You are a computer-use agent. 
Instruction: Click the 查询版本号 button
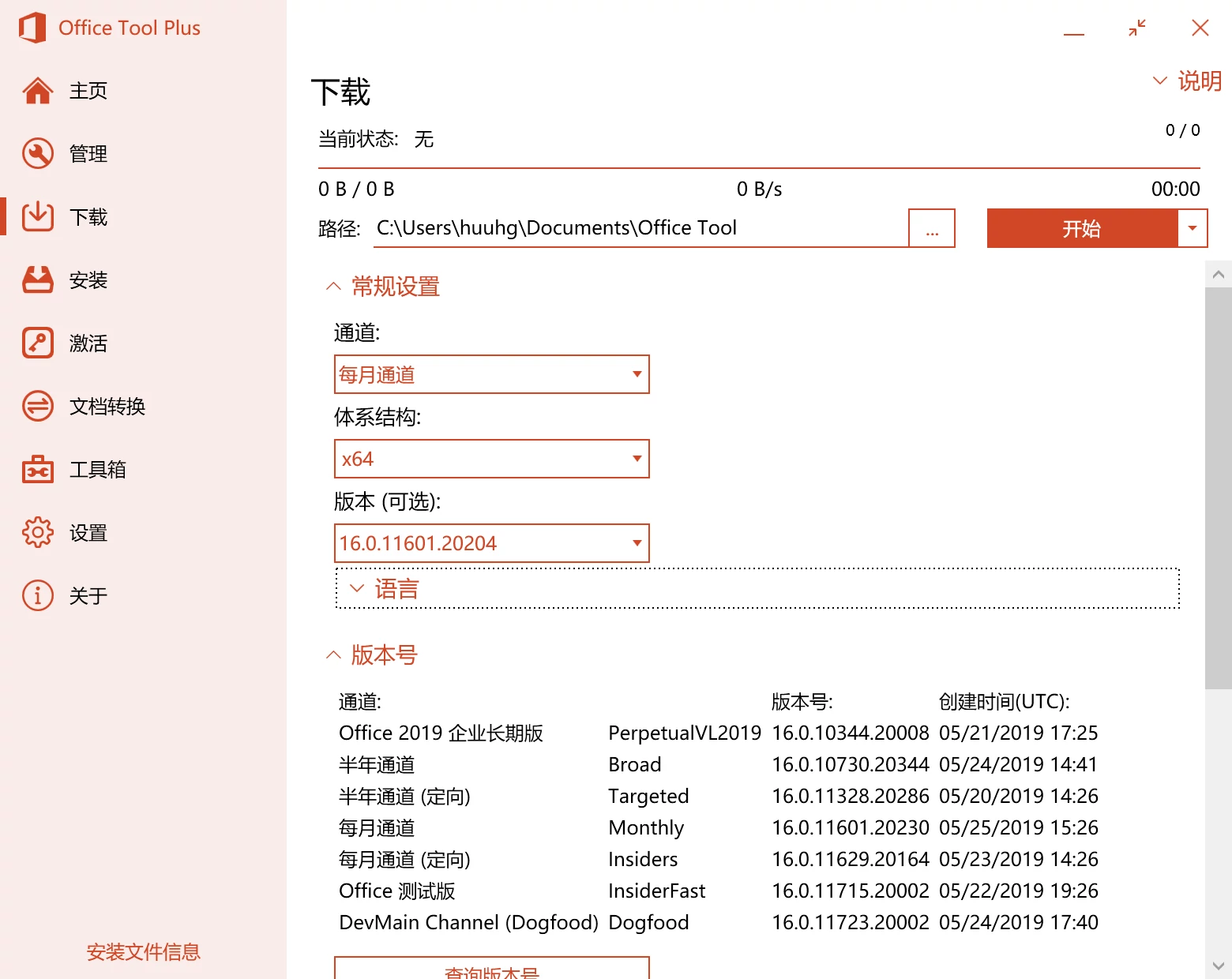[491, 970]
